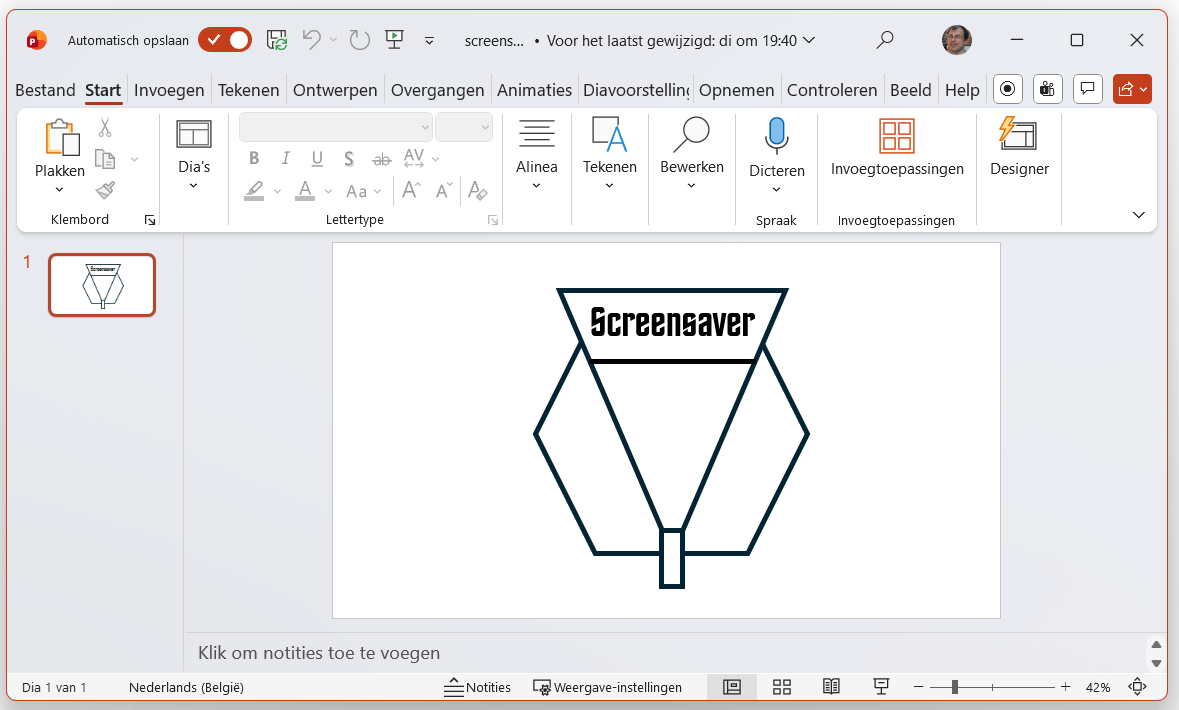1179x710 pixels.
Task: Toggle underline formatting
Action: click(x=317, y=158)
